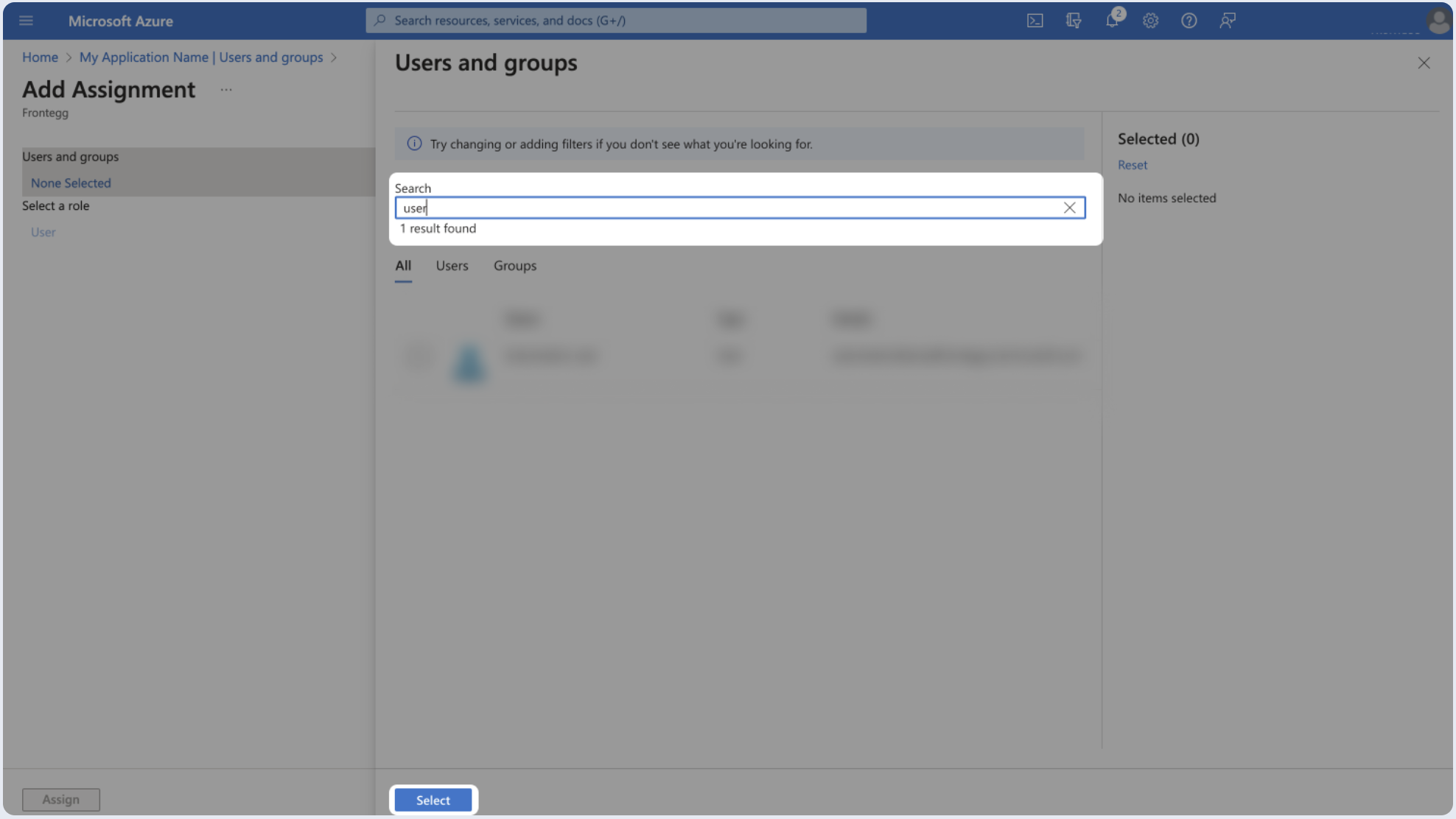Viewport: 1456px width, 819px height.
Task: Open the Directories and subscriptions filter icon
Action: (1074, 21)
